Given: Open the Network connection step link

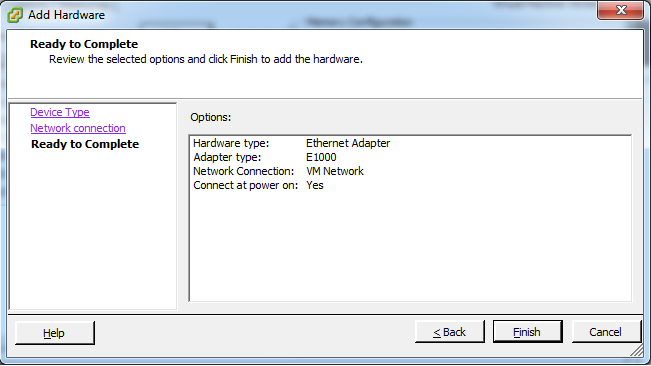Looking at the screenshot, I should 78,128.
